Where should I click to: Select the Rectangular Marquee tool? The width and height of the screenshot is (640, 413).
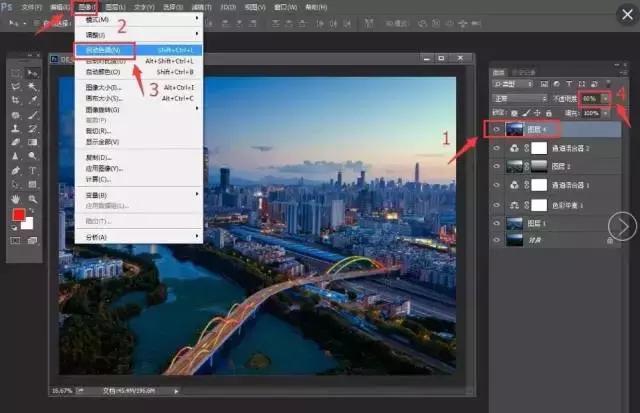point(16,73)
